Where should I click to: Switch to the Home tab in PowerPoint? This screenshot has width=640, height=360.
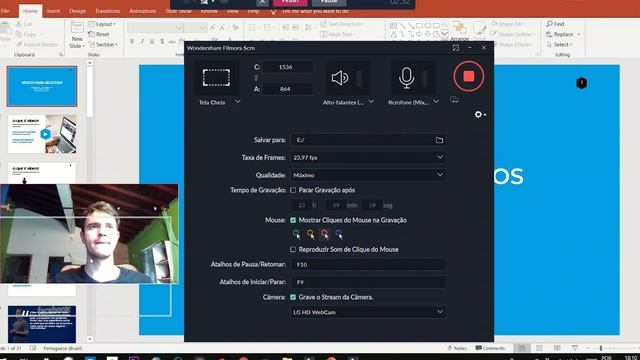coord(30,11)
